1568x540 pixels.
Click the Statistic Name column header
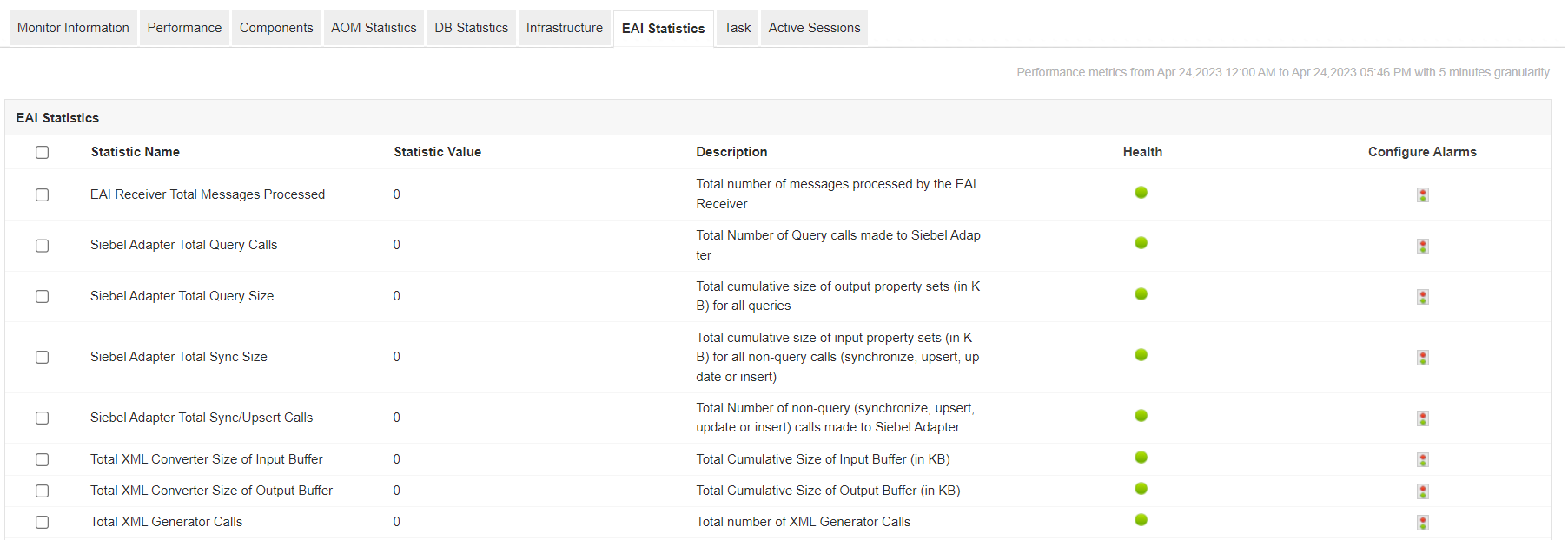coord(135,152)
